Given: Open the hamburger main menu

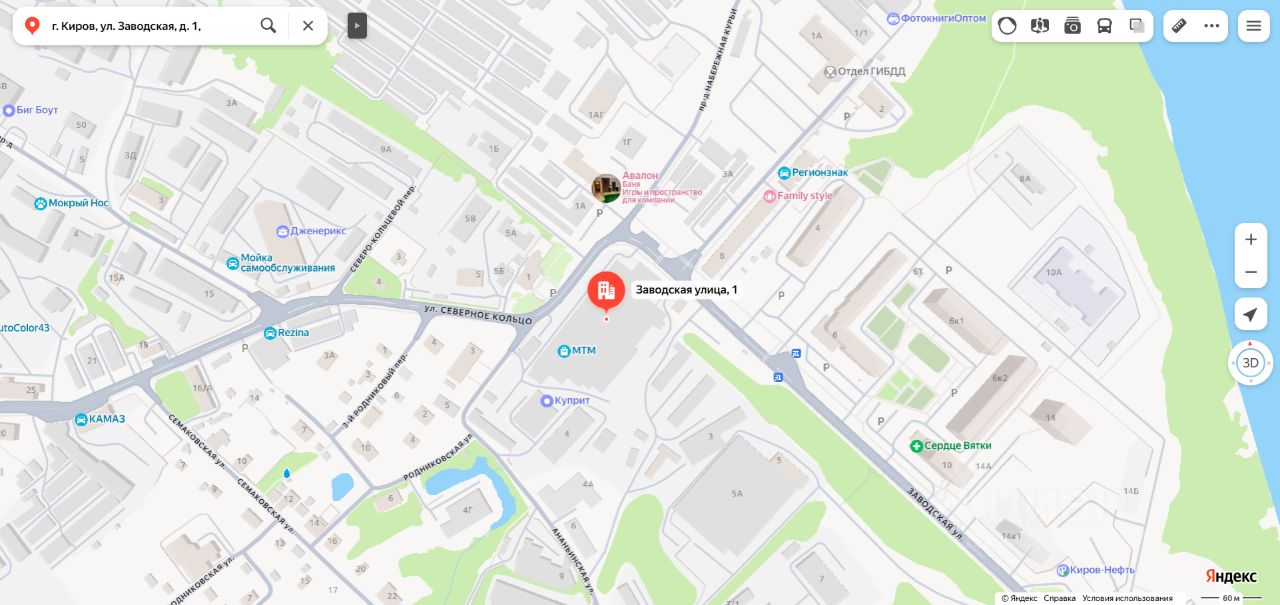Looking at the screenshot, I should [x=1253, y=26].
